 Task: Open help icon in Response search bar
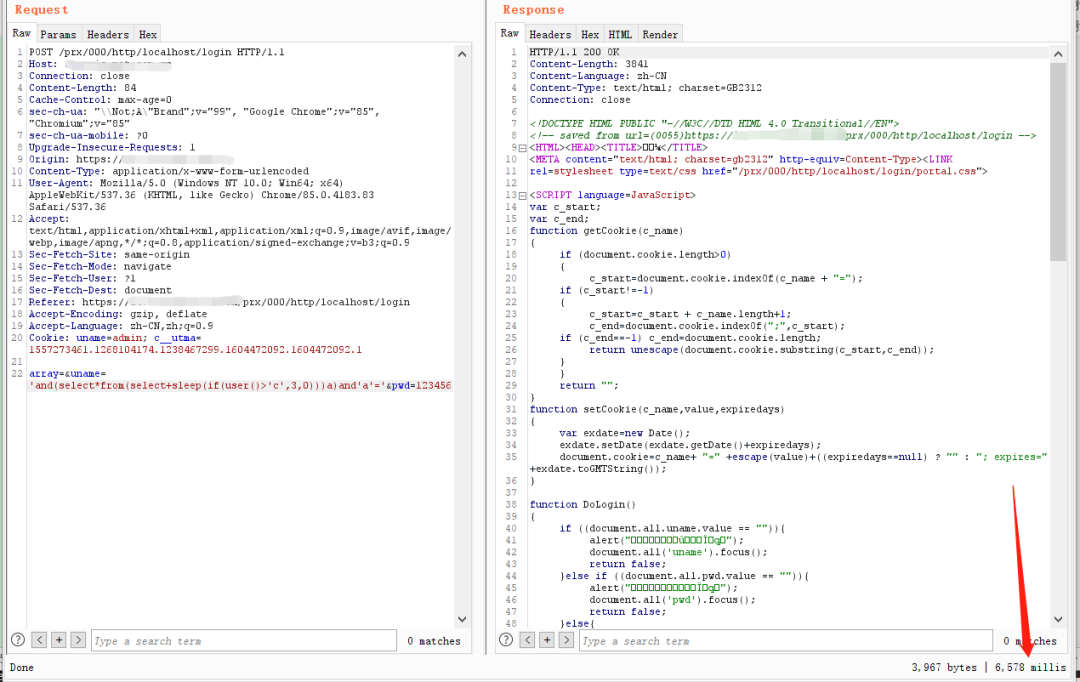pyautogui.click(x=506, y=640)
